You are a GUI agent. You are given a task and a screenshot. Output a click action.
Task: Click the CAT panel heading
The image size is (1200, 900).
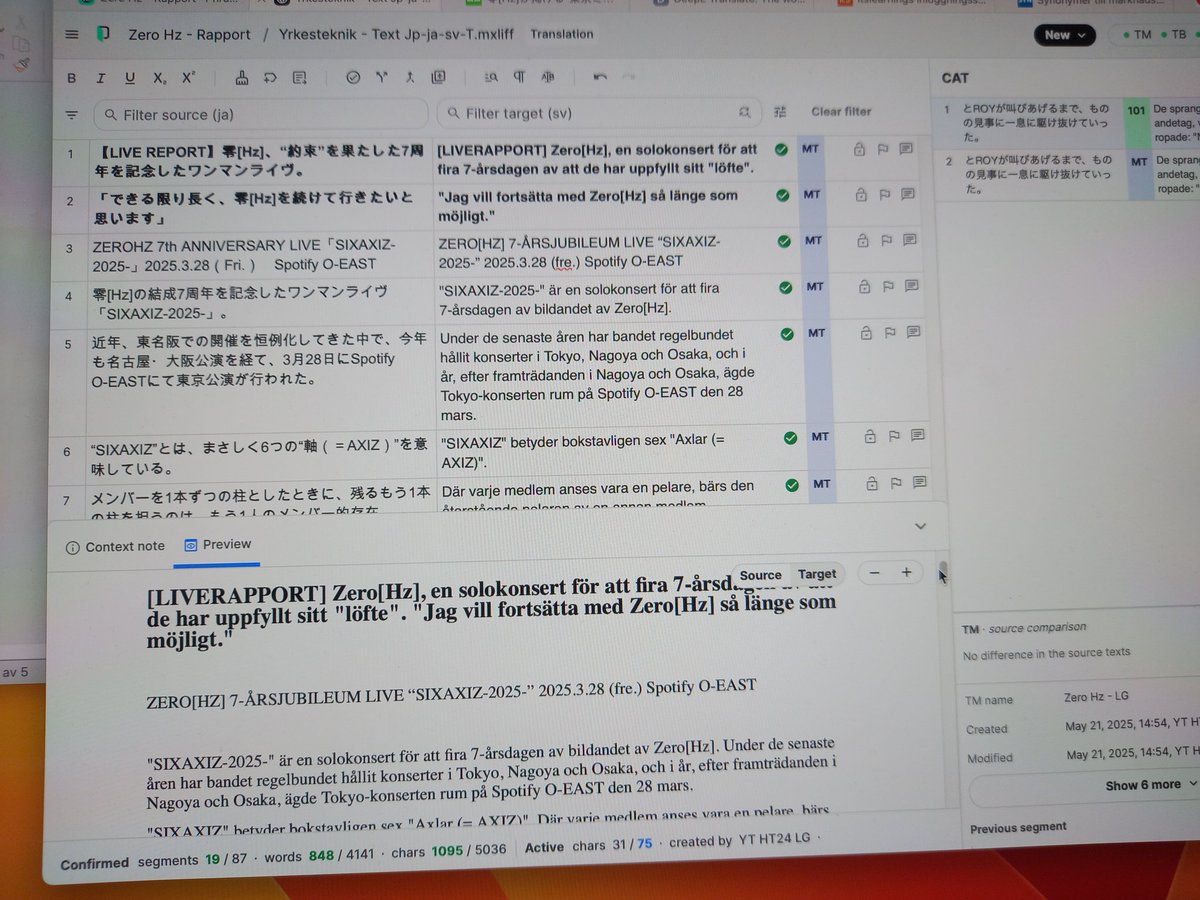point(955,78)
